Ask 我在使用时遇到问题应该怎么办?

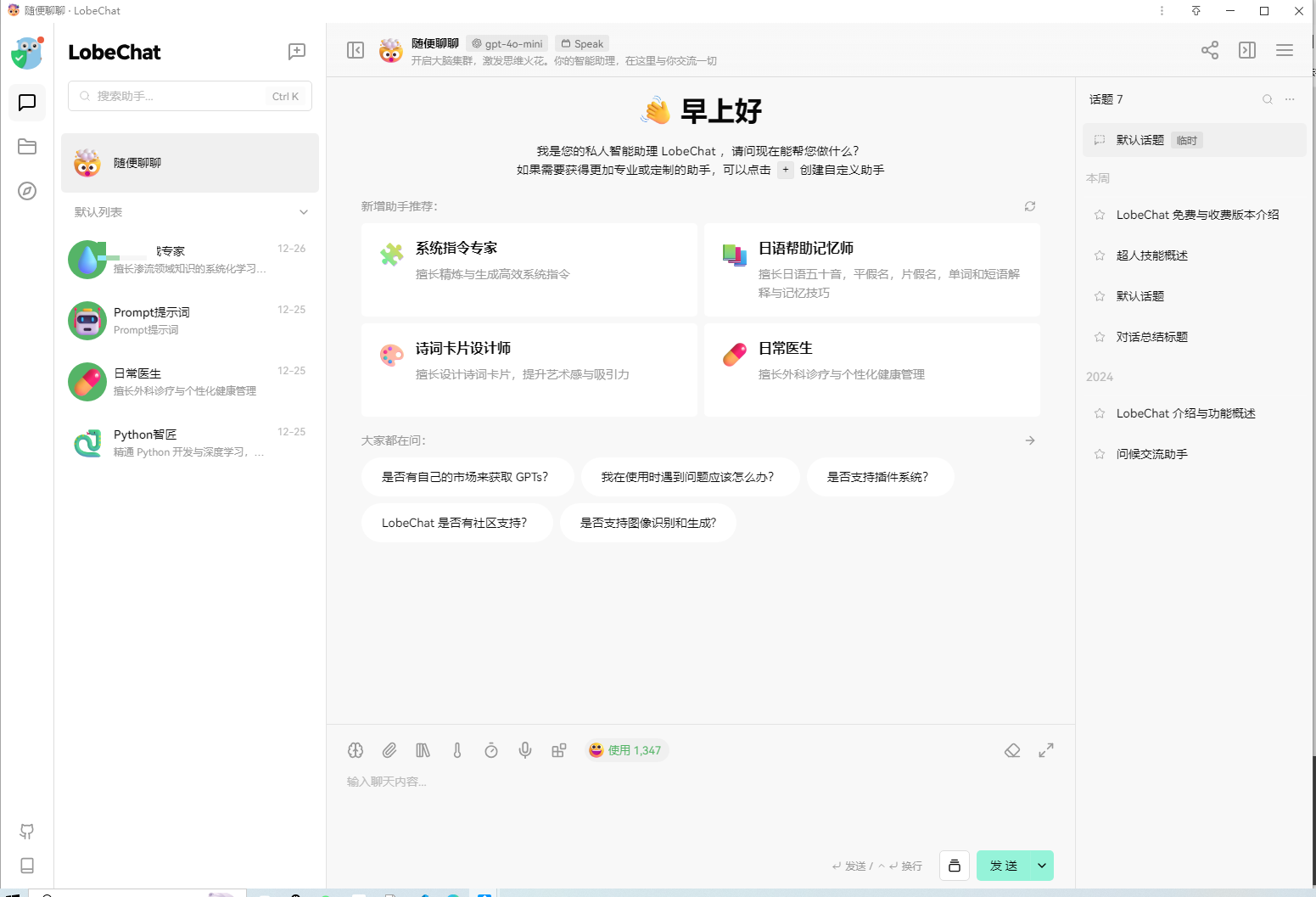[x=690, y=477]
